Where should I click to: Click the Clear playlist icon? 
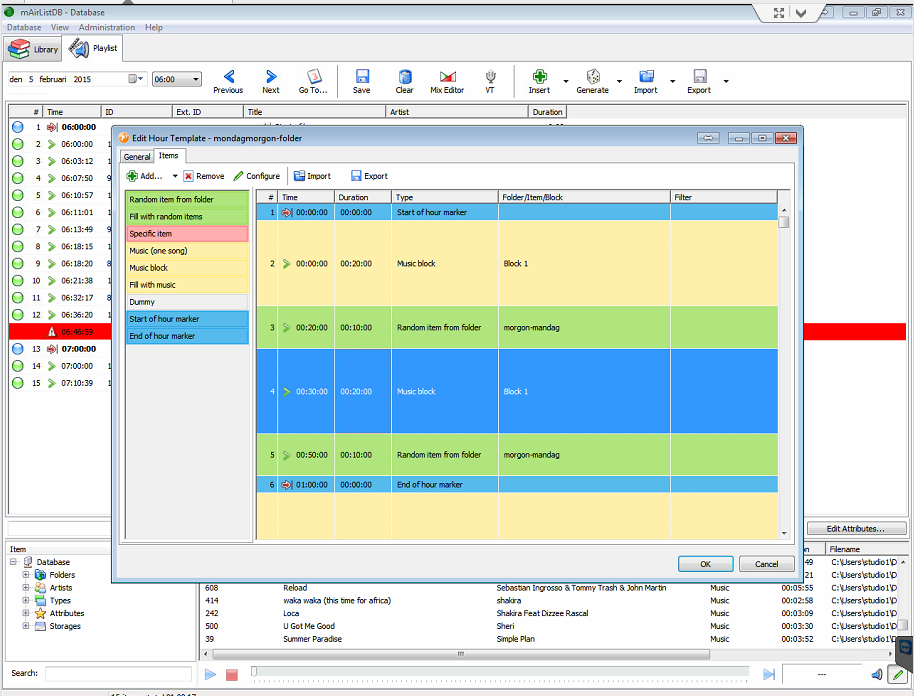(404, 78)
